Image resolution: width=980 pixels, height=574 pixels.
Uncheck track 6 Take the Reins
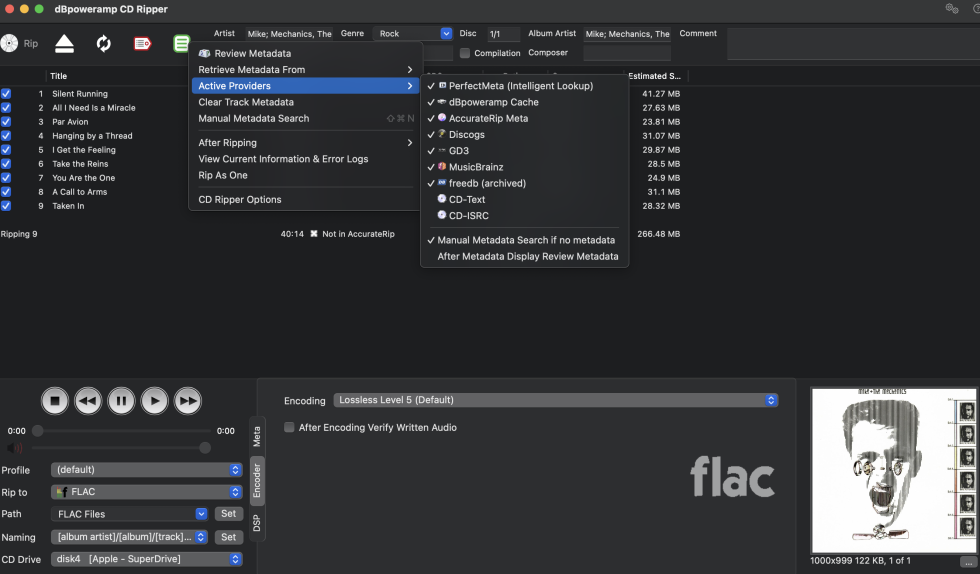click(6, 164)
